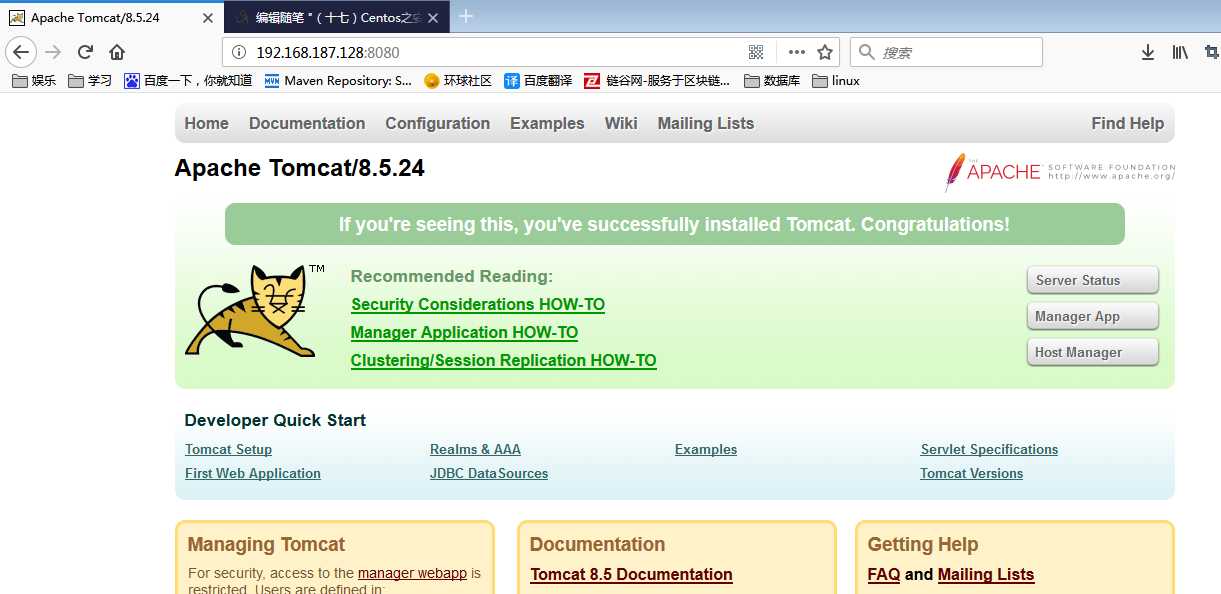Open Documentation in the Tomcat navigation bar
Image resolution: width=1221 pixels, height=594 pixels.
coord(307,123)
